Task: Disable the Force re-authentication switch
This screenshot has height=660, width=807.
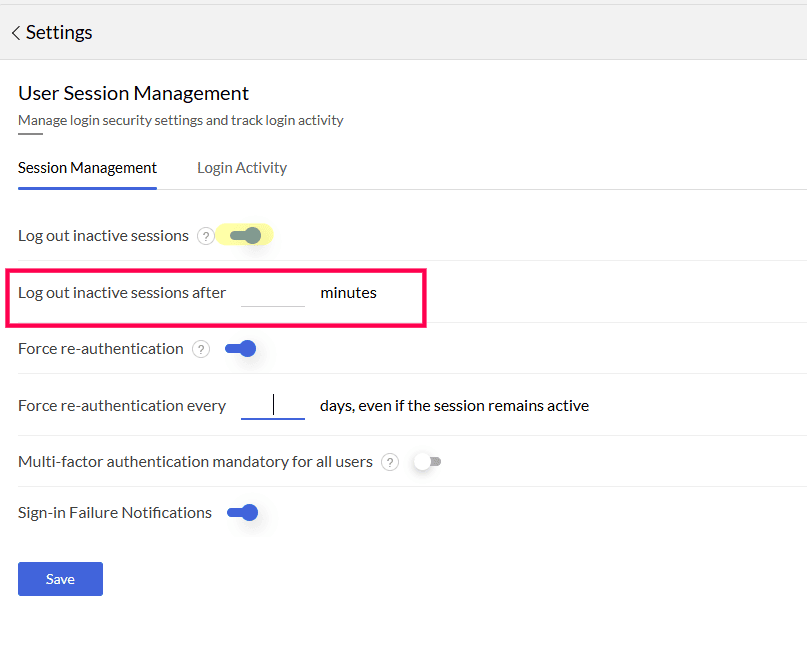Action: point(241,349)
